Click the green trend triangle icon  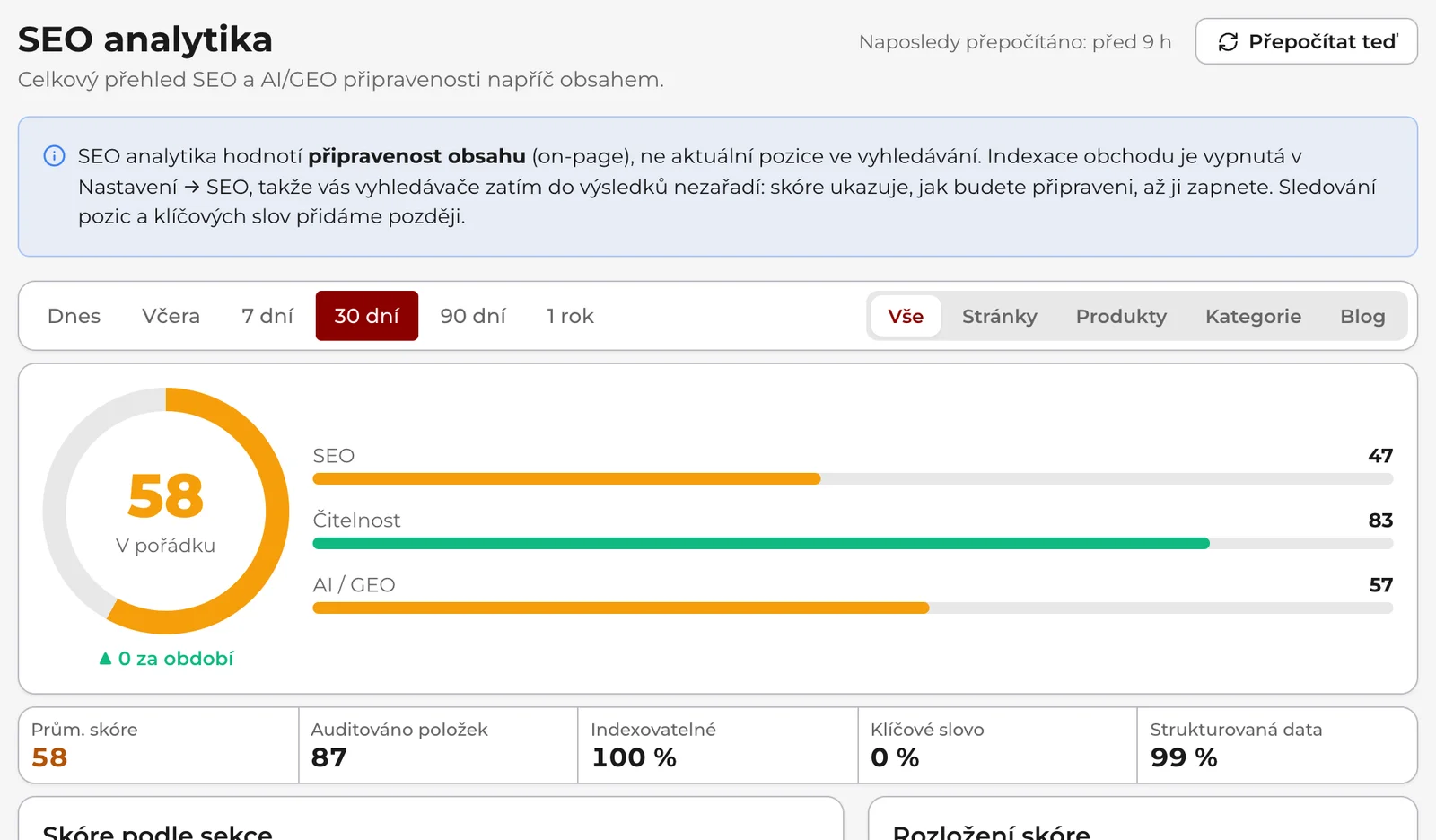pyautogui.click(x=105, y=659)
